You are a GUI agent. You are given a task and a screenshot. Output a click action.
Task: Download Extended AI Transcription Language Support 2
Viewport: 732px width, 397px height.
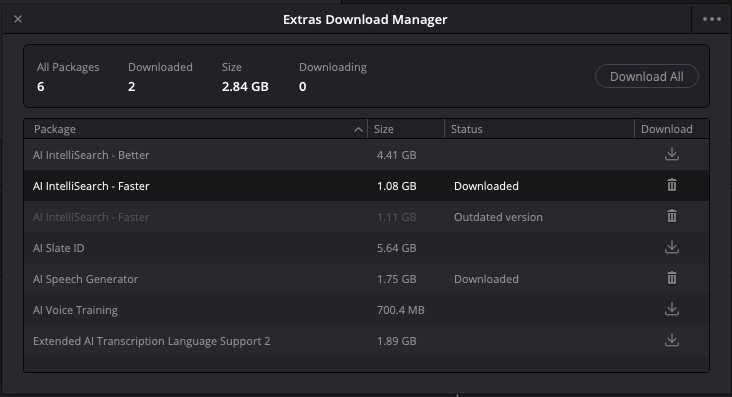[672, 340]
